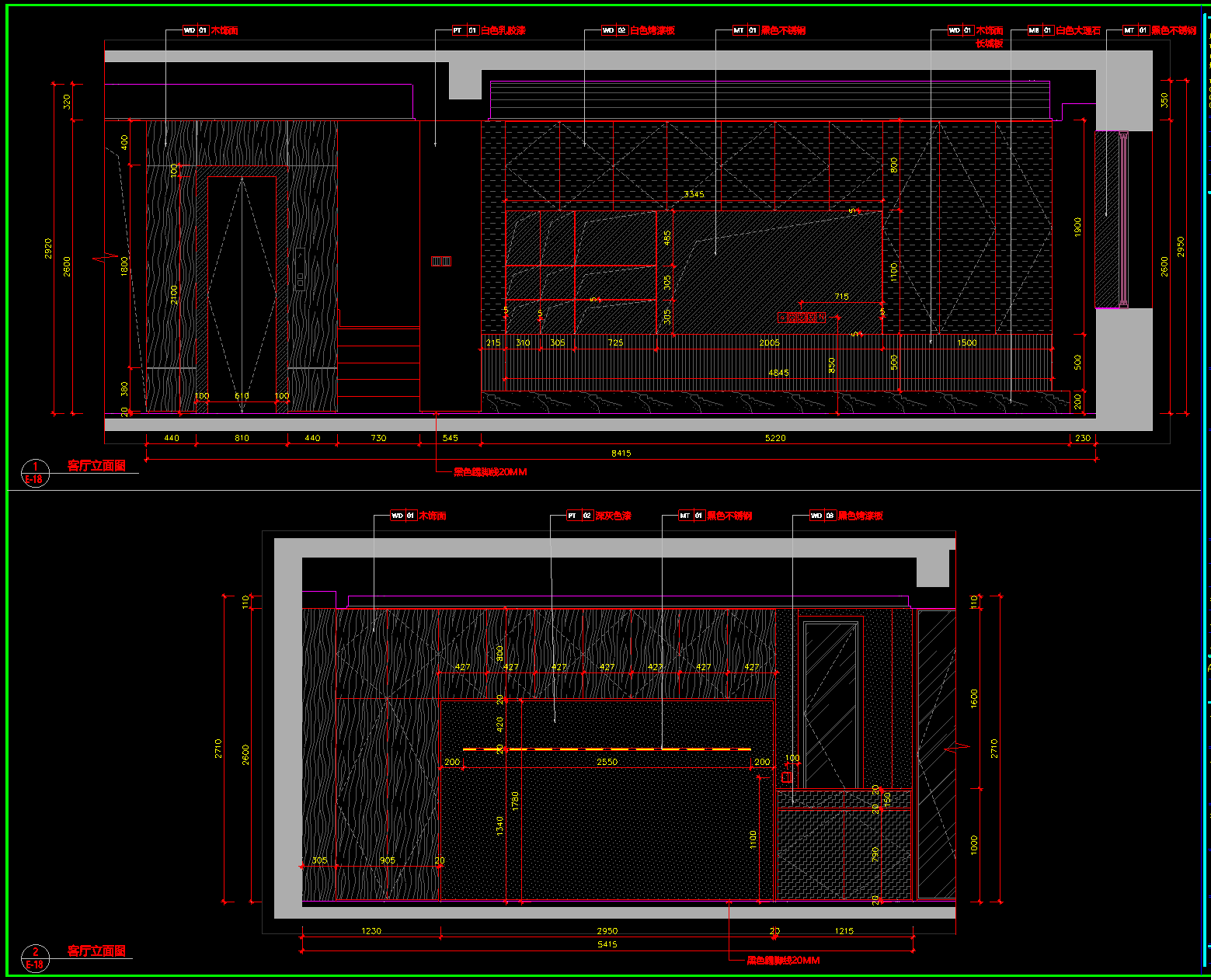Select the yellow dashed line in lower elevation
Viewport: 1211px width, 980px height.
click(x=607, y=749)
